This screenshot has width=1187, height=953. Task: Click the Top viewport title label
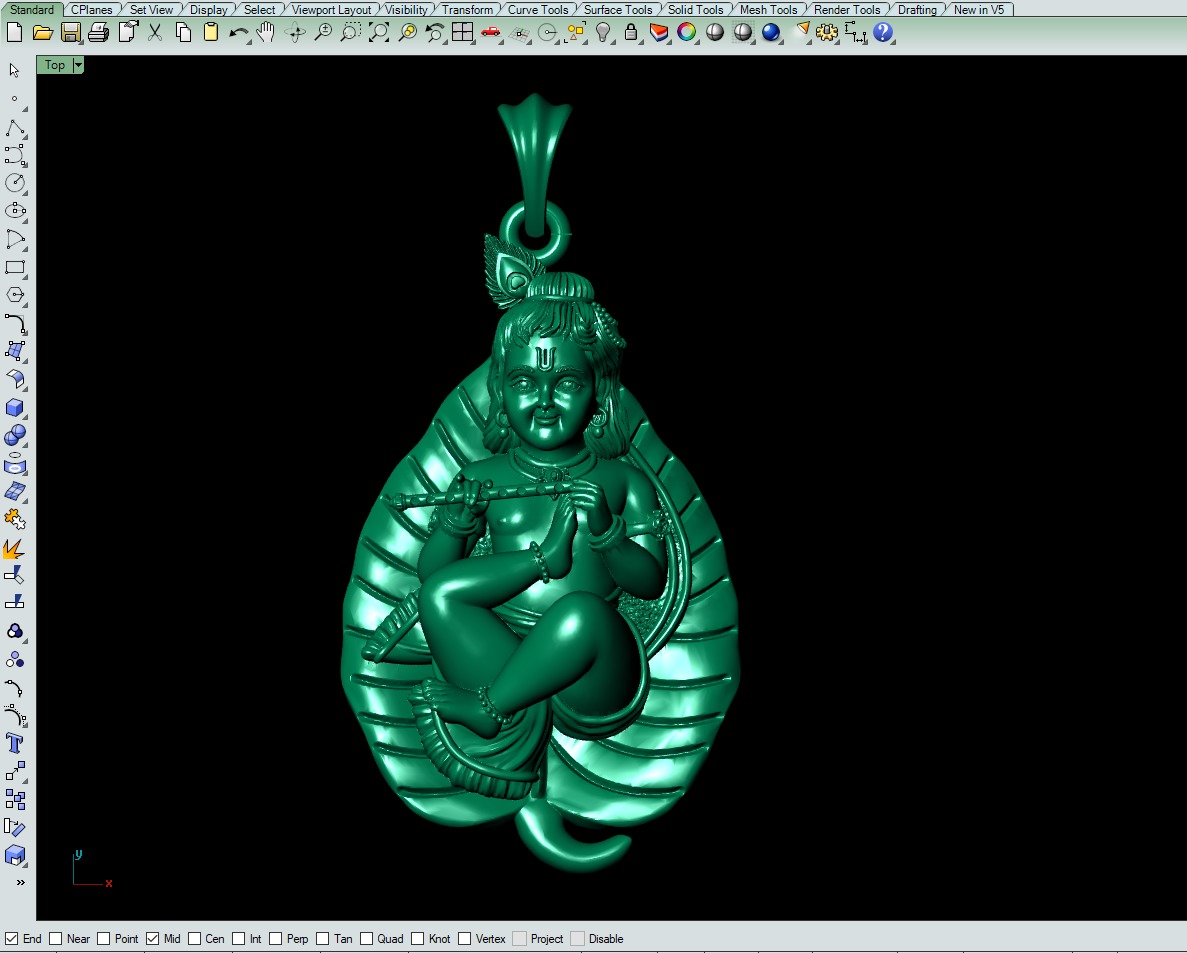click(55, 65)
